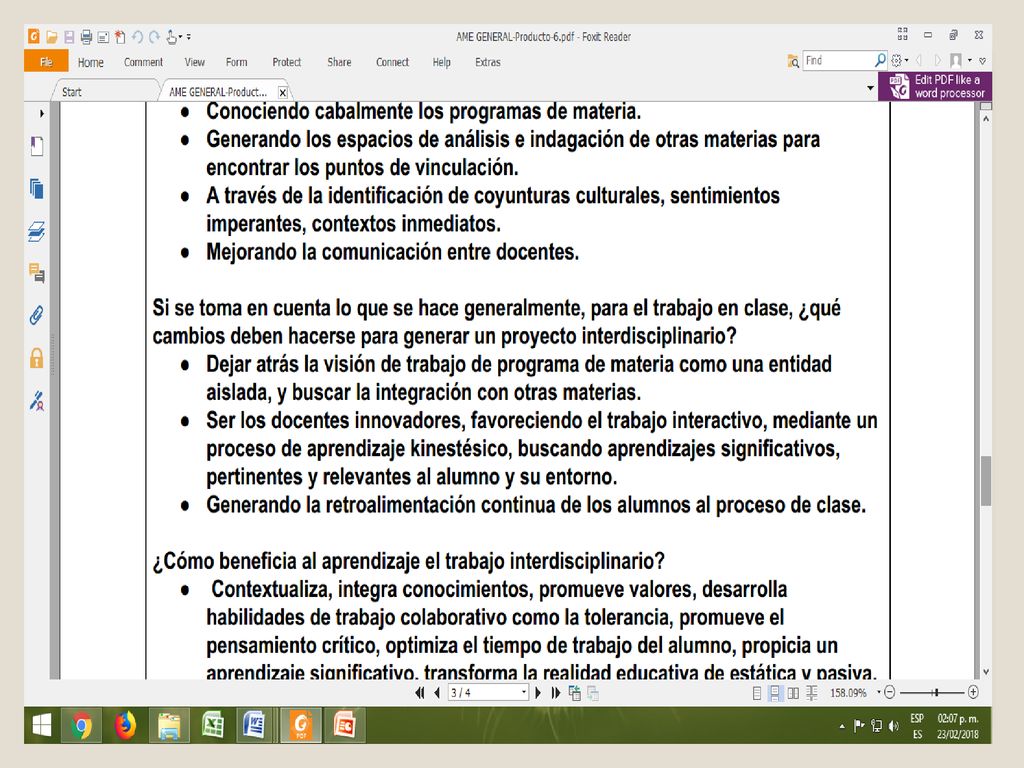This screenshot has width=1024, height=768.
Task: Open the Home ribbon tab
Action: click(91, 62)
